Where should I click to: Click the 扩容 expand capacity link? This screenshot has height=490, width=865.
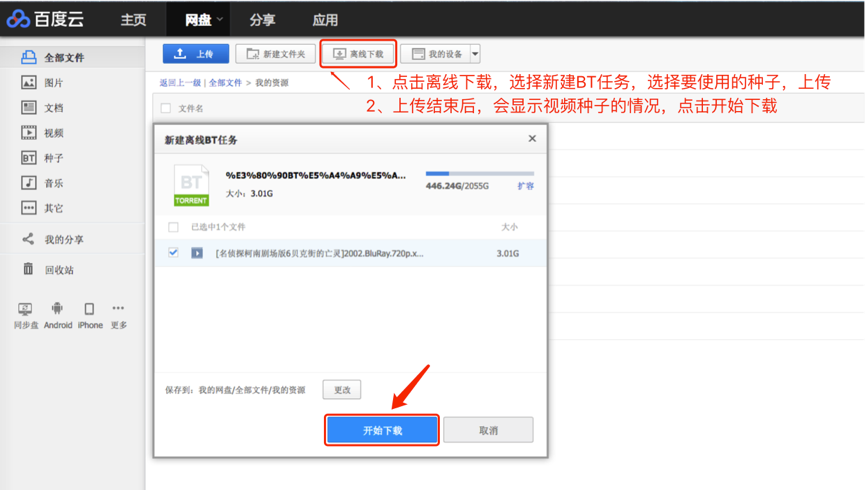[x=525, y=186]
